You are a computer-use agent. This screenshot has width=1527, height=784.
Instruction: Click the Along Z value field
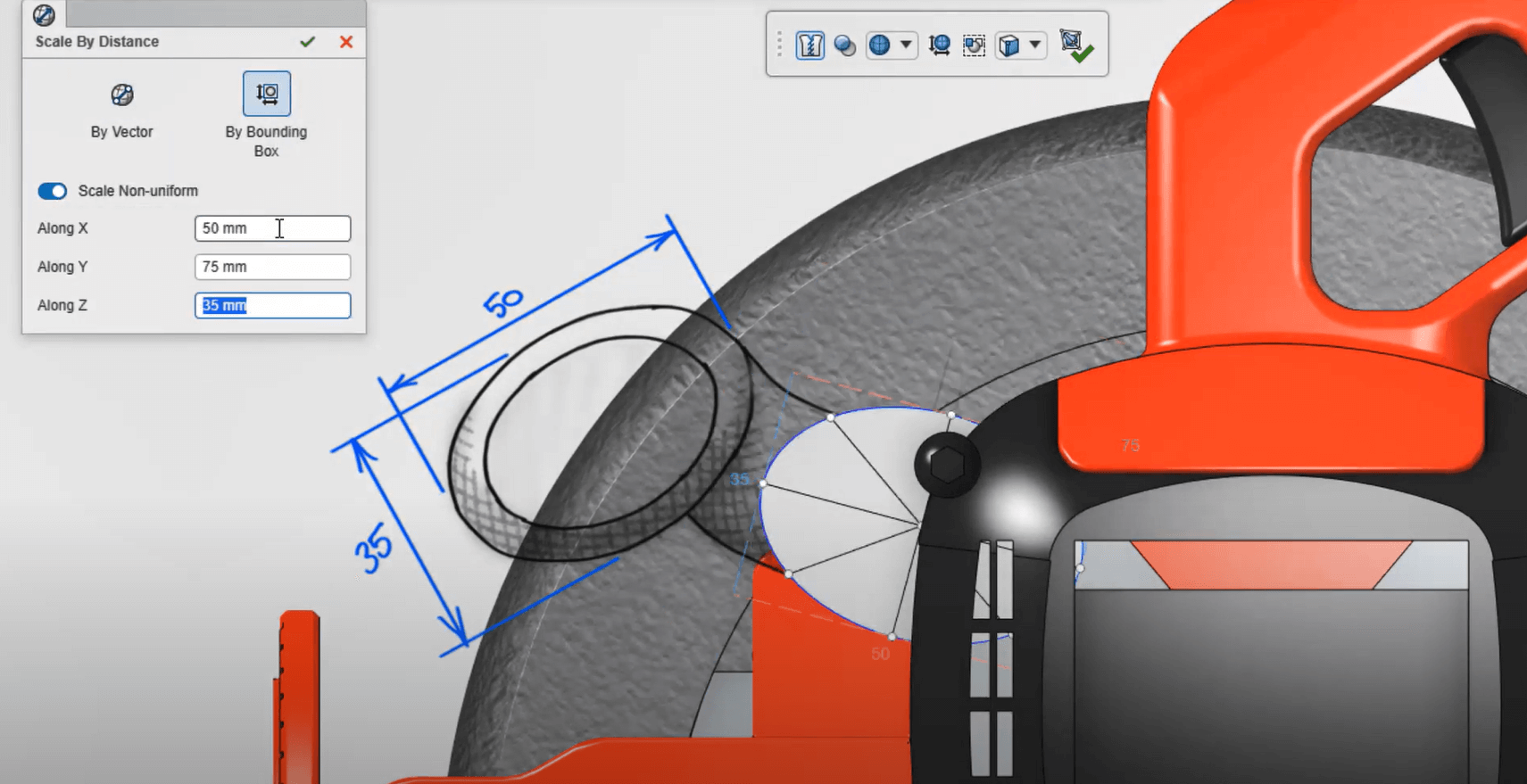click(272, 305)
